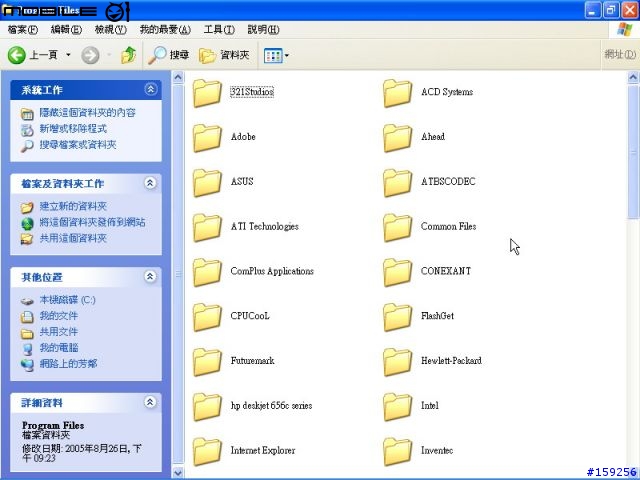The image size is (640, 480).
Task: Open 我的電腦 link
Action: pyautogui.click(x=58, y=347)
